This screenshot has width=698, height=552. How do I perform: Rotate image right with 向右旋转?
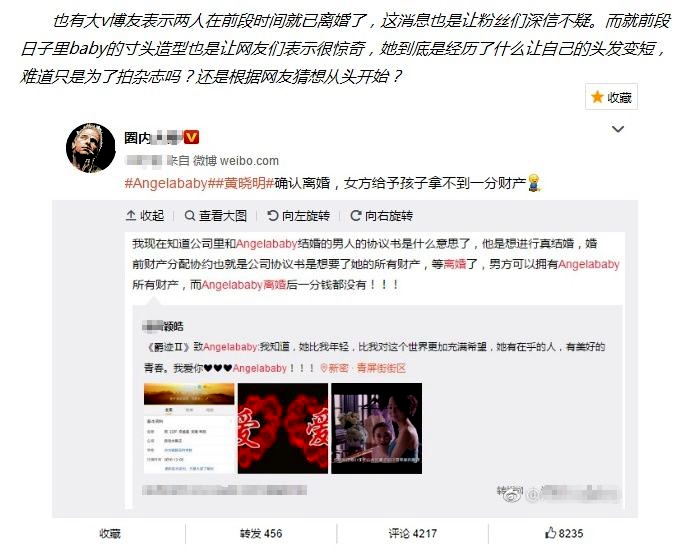(381, 216)
